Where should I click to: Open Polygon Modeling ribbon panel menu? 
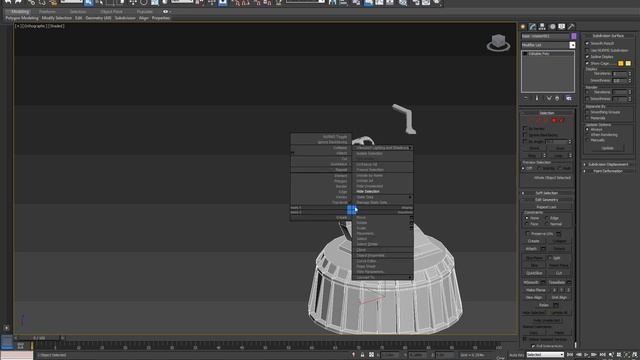pos(22,18)
